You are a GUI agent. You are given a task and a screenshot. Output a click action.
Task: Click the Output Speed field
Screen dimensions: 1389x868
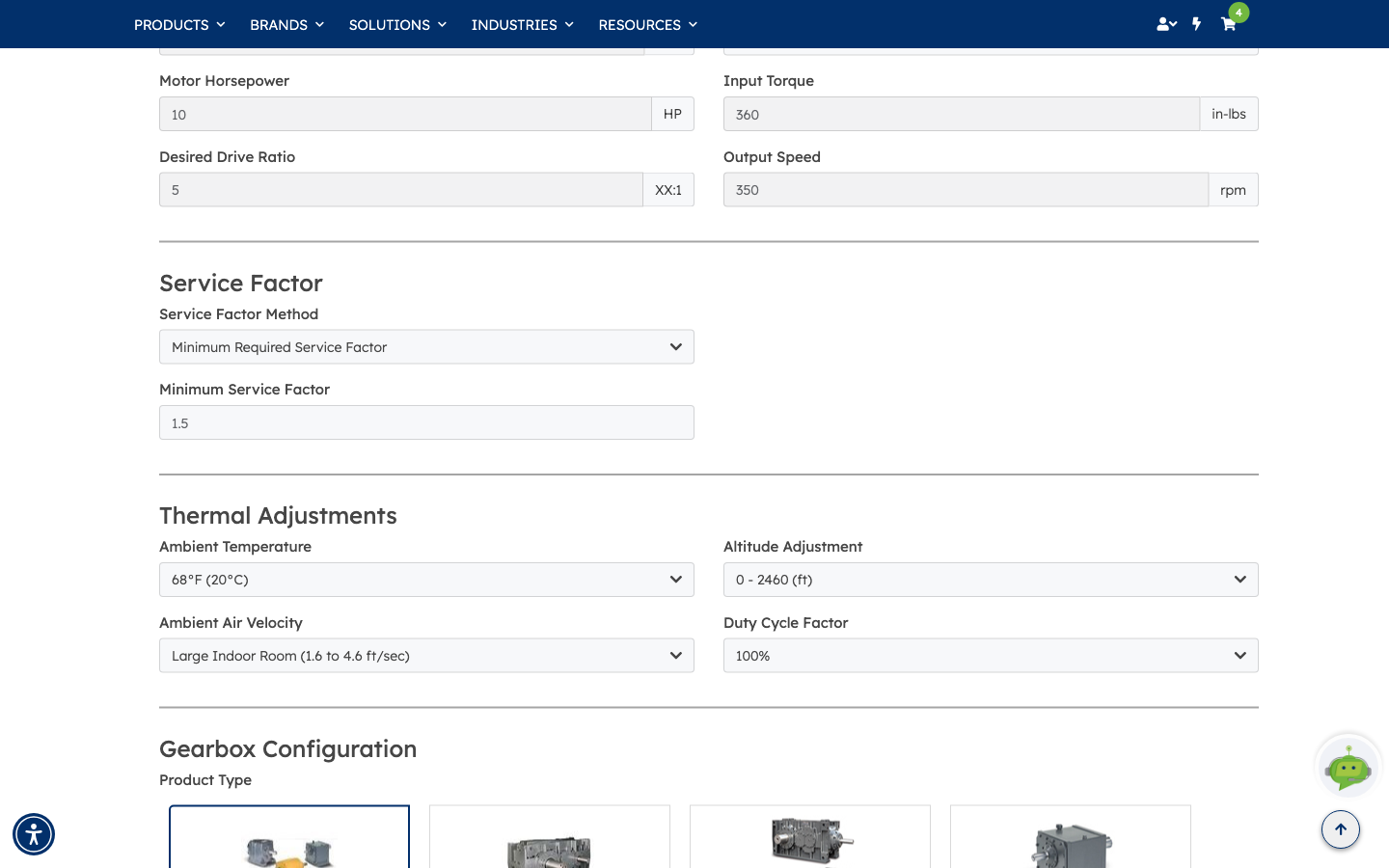(966, 190)
